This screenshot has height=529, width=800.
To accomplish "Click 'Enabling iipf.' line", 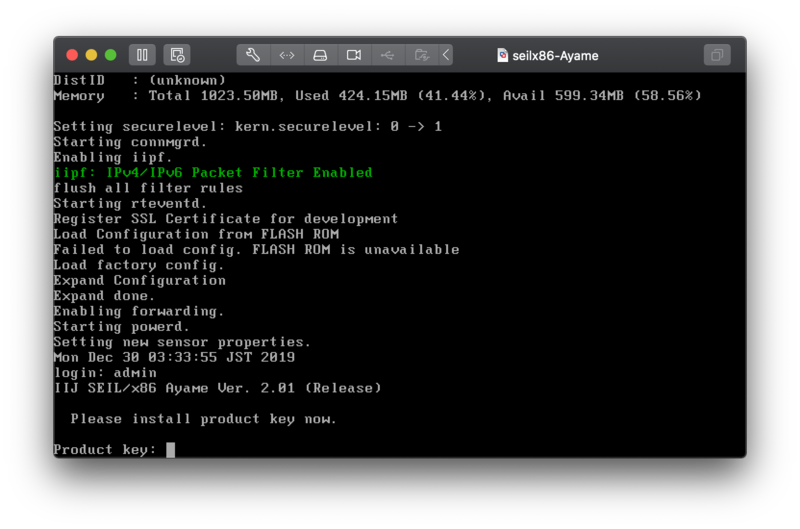I will coord(113,157).
